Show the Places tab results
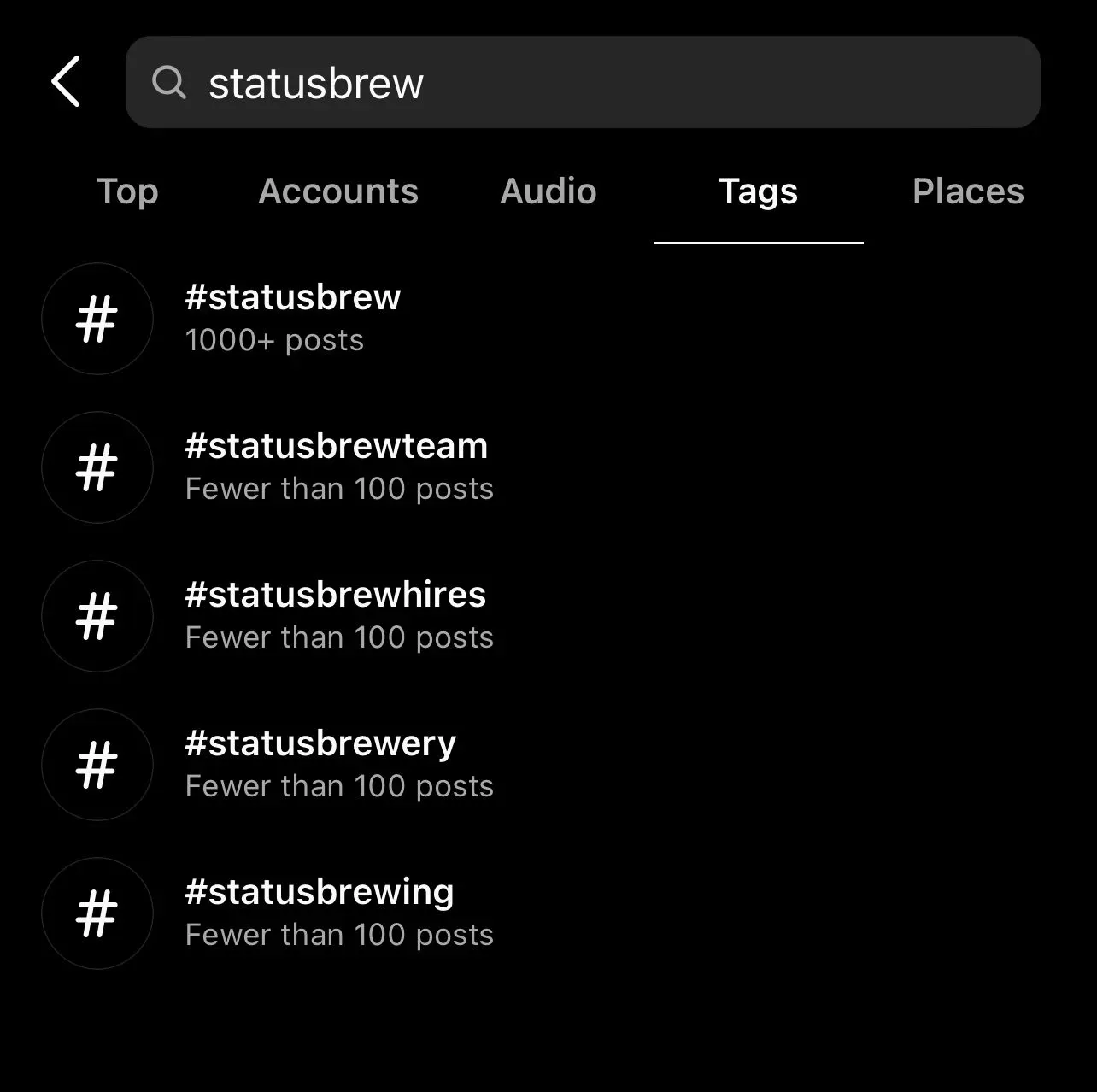Viewport: 1097px width, 1092px height. pyautogui.click(x=968, y=191)
